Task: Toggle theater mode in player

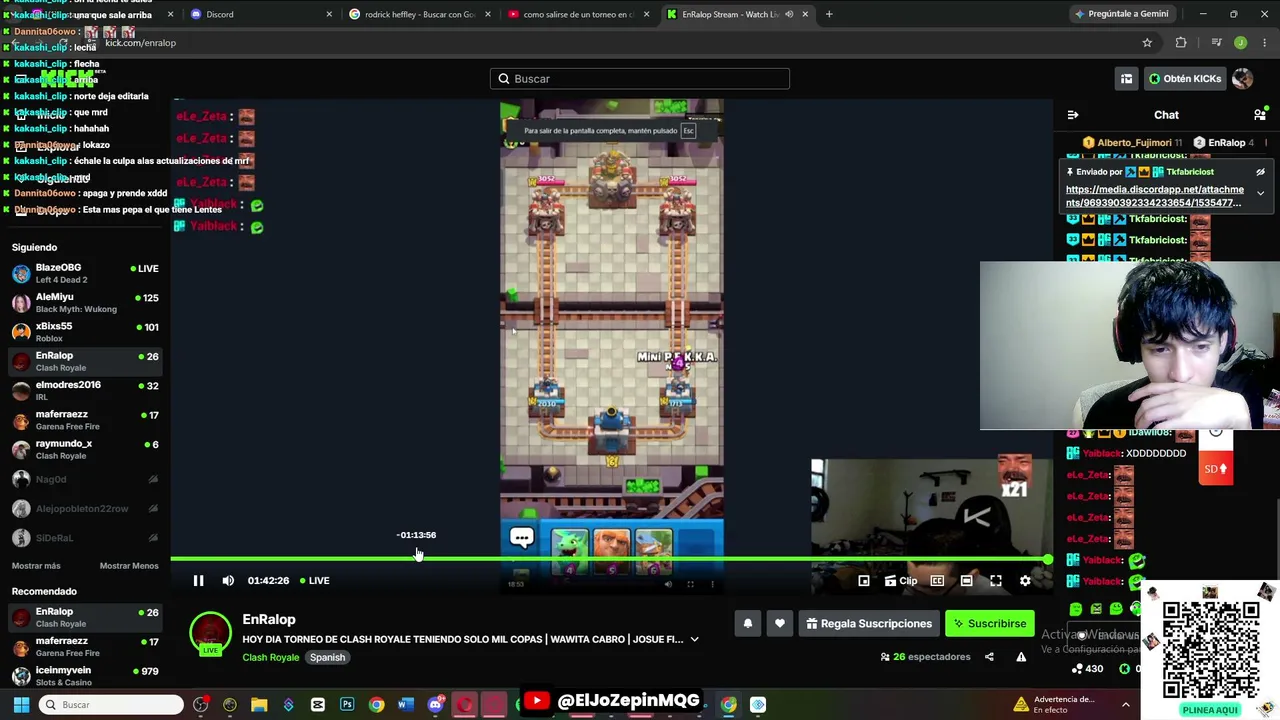Action: pyautogui.click(x=966, y=581)
